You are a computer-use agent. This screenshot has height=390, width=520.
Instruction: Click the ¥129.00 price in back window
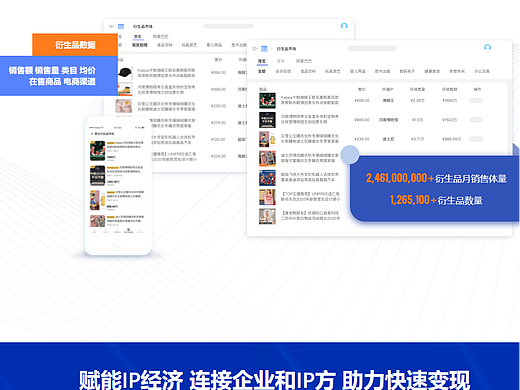pyautogui.click(x=218, y=139)
